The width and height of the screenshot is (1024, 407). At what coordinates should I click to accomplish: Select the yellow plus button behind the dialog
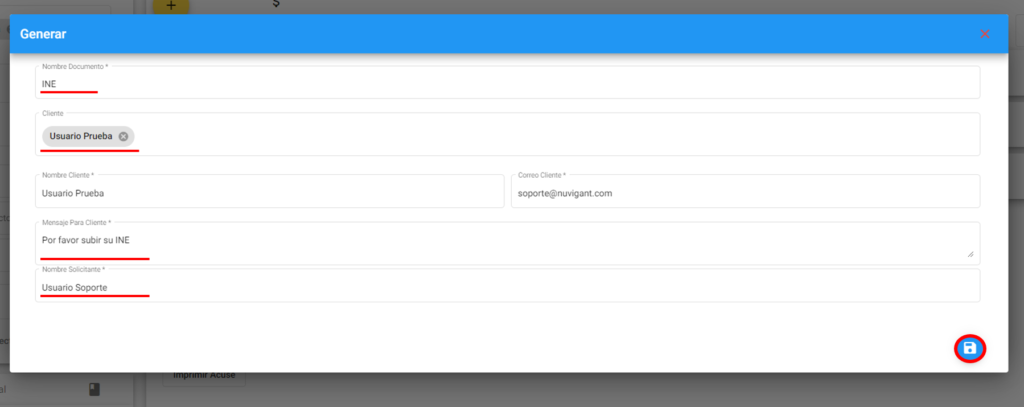171,6
